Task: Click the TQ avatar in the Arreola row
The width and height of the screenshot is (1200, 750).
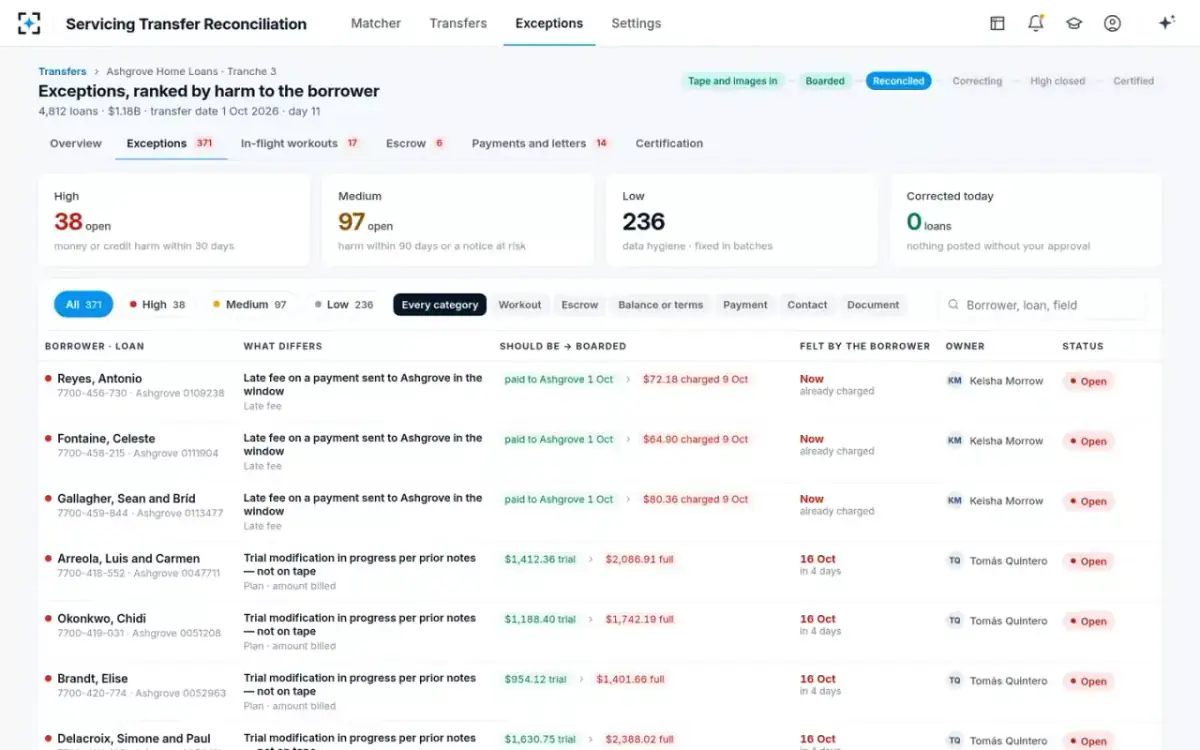Action: (x=955, y=561)
